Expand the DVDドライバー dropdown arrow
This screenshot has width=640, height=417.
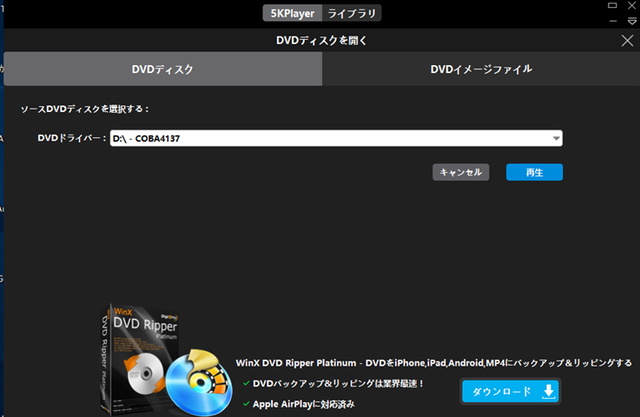click(x=556, y=138)
